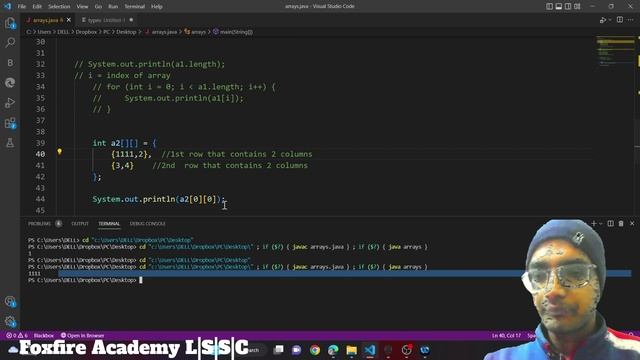
Task: Click the Dropbox breadcrumb segment
Action: (86, 32)
